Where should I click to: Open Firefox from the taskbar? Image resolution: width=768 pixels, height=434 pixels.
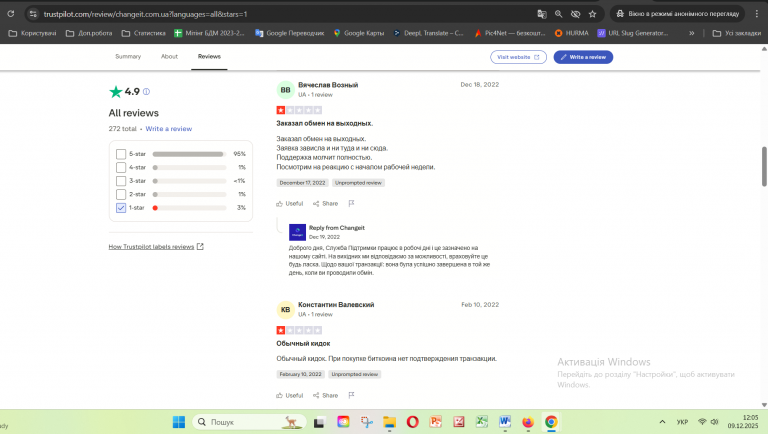(x=528, y=422)
